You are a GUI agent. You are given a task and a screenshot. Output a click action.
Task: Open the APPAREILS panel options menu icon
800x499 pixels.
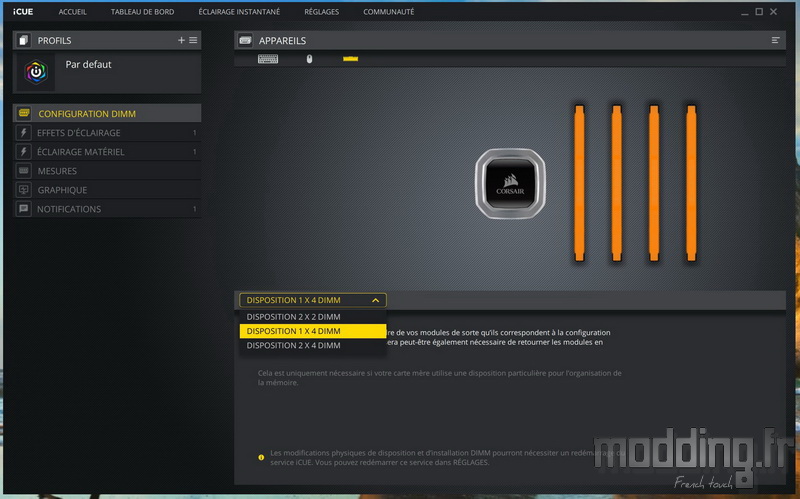coord(776,40)
